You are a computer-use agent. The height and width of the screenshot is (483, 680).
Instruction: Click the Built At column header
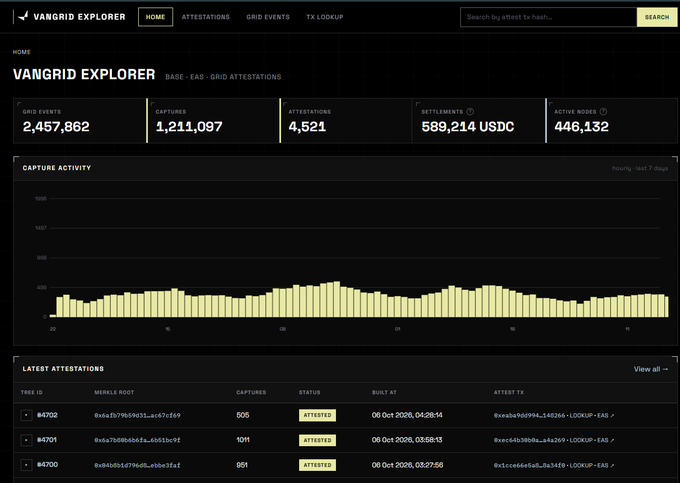coord(384,392)
